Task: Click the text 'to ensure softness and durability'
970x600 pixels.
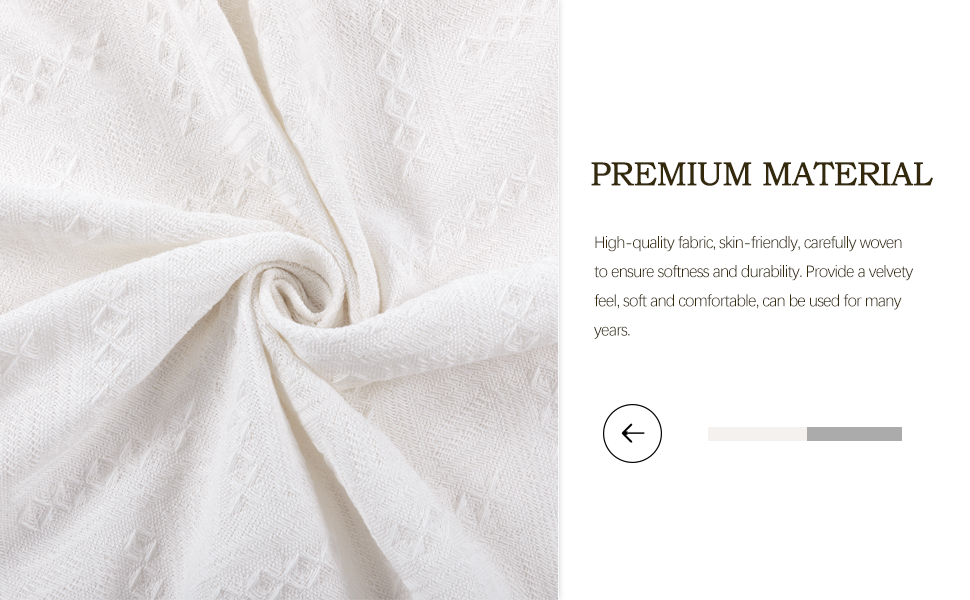Action: [698, 272]
